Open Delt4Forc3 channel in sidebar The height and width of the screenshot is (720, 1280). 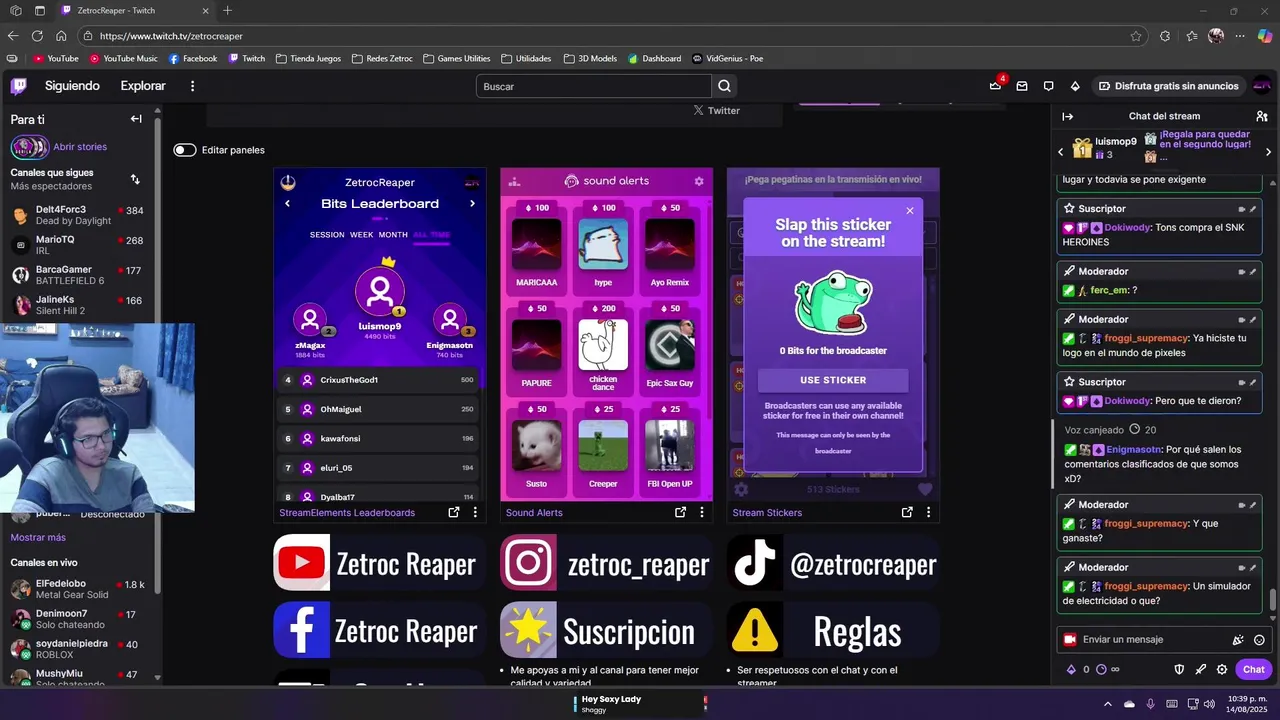tap(78, 215)
